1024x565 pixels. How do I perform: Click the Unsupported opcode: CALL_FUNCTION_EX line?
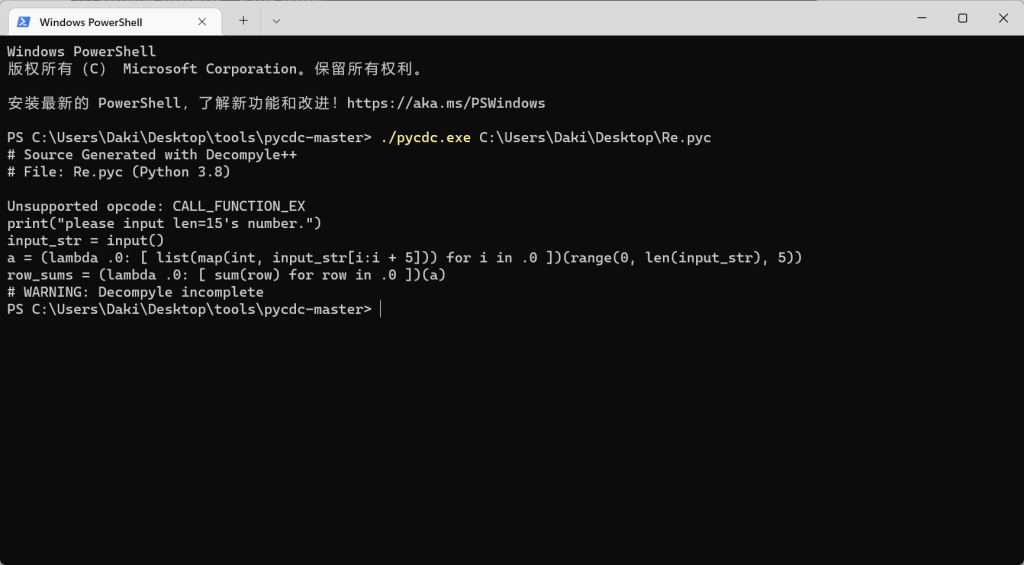coord(156,207)
